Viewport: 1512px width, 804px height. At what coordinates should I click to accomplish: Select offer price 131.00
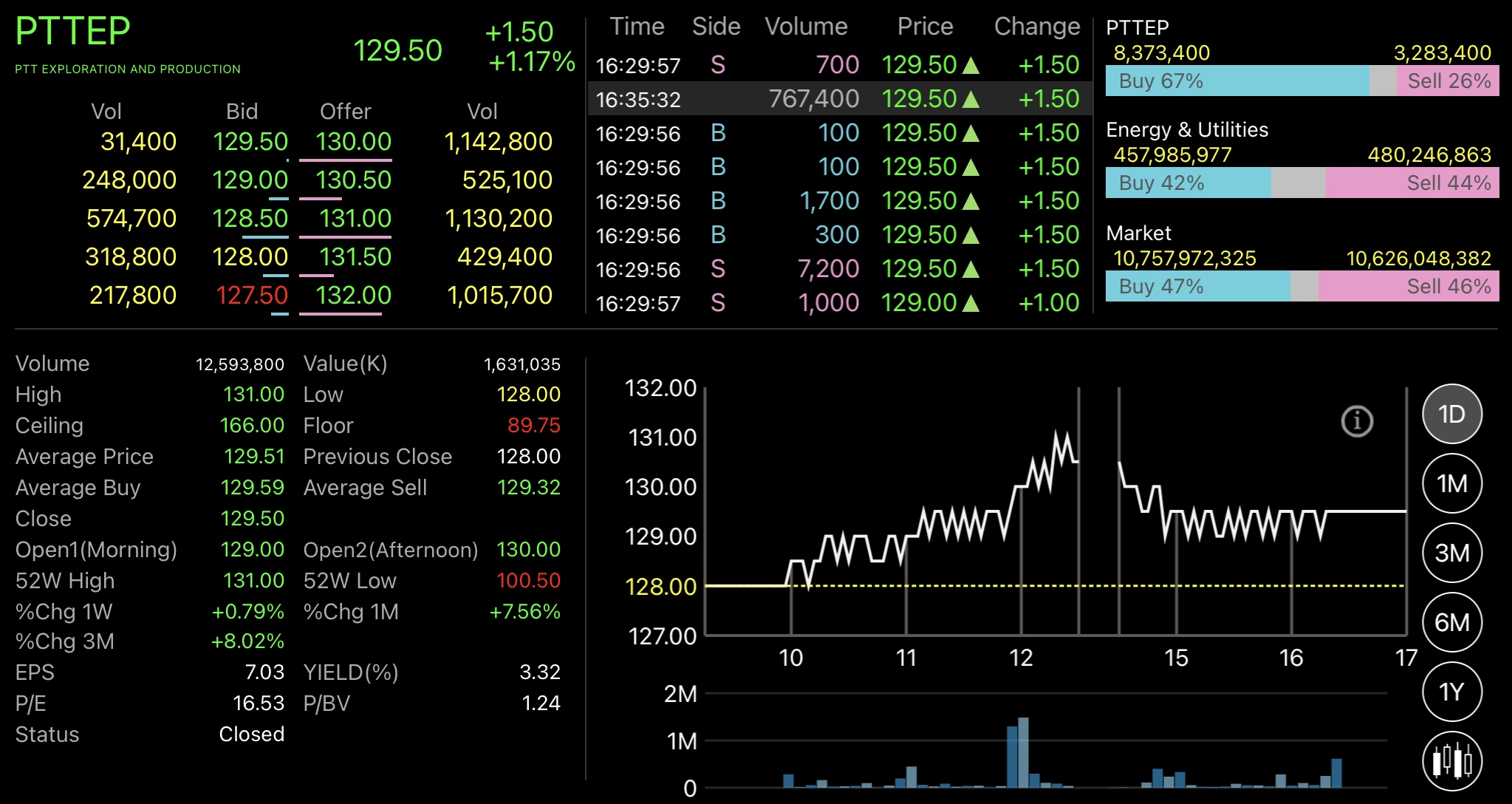coord(355,218)
